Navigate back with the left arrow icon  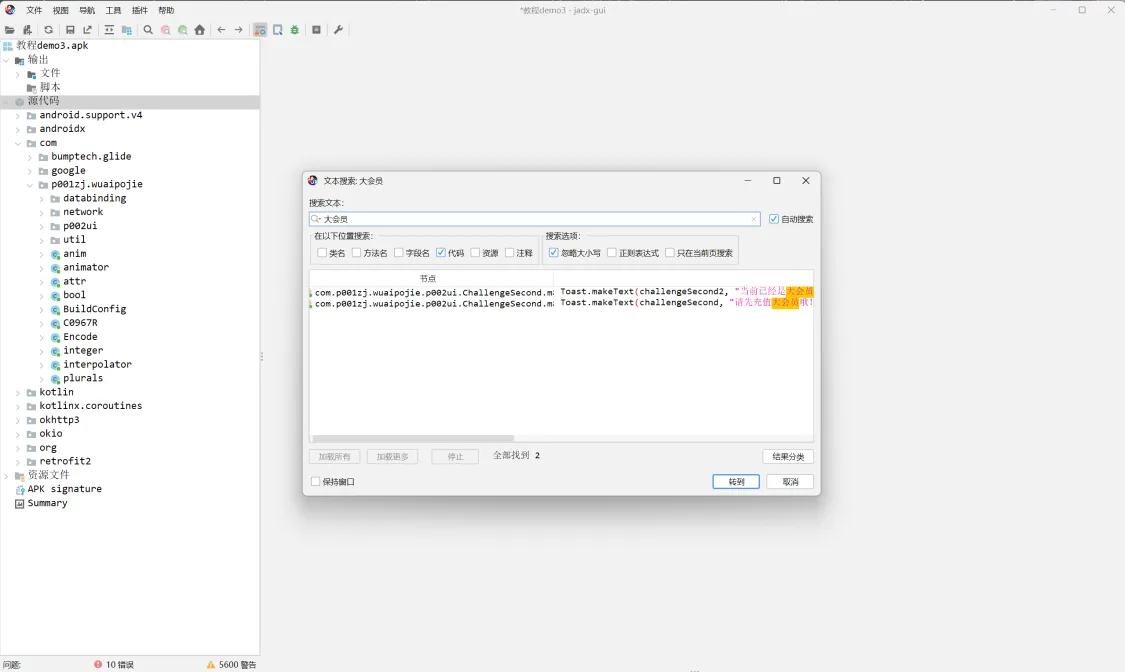click(221, 30)
